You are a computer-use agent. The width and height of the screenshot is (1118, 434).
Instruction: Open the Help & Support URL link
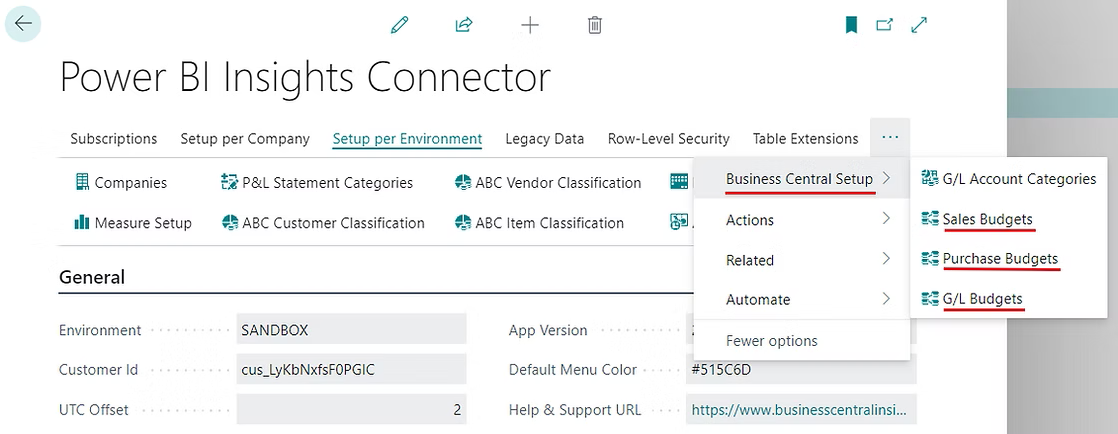pyautogui.click(x=799, y=410)
